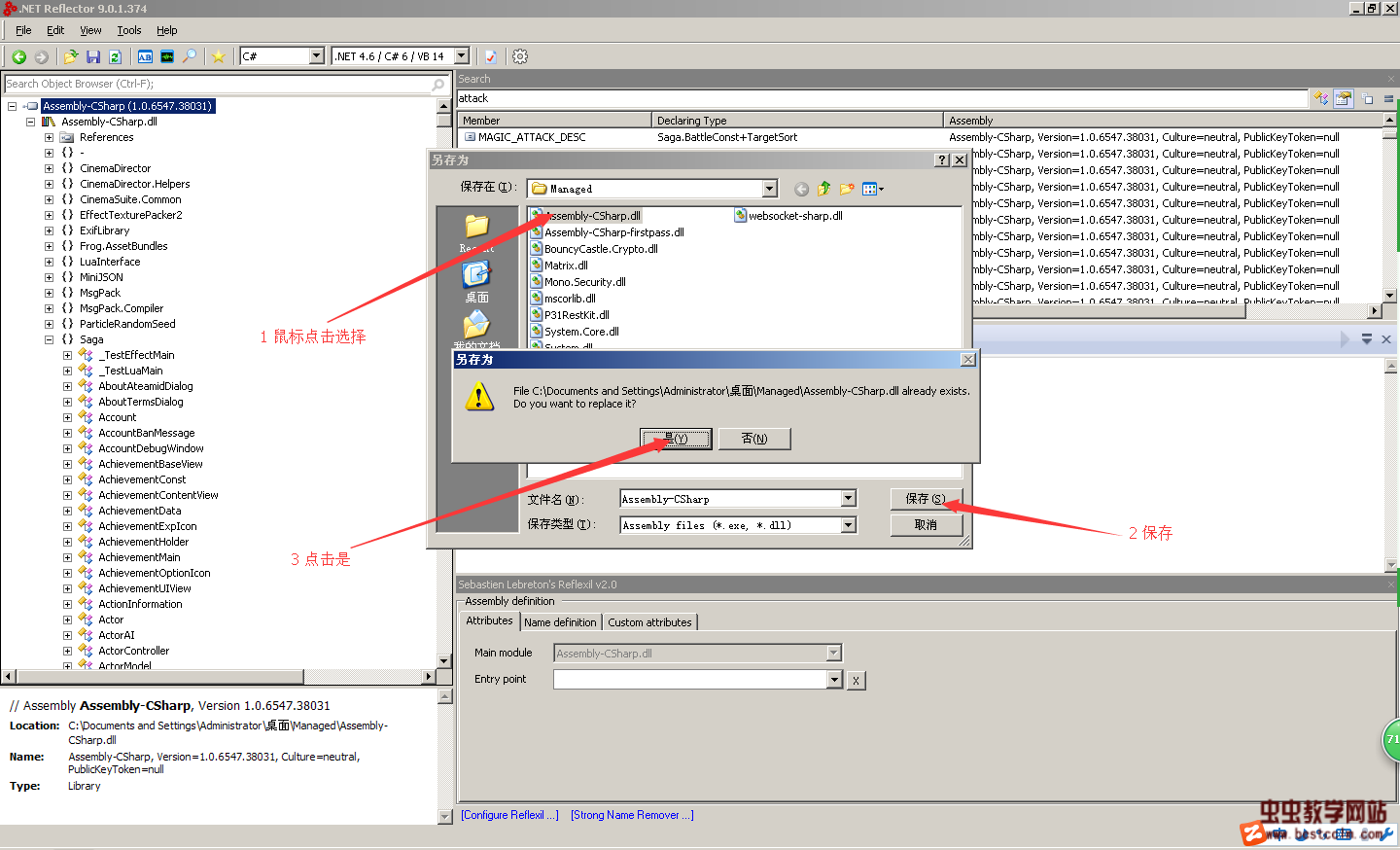Collapse the Saga namespace node
Screen dimensions: 1400x850
coord(49,339)
